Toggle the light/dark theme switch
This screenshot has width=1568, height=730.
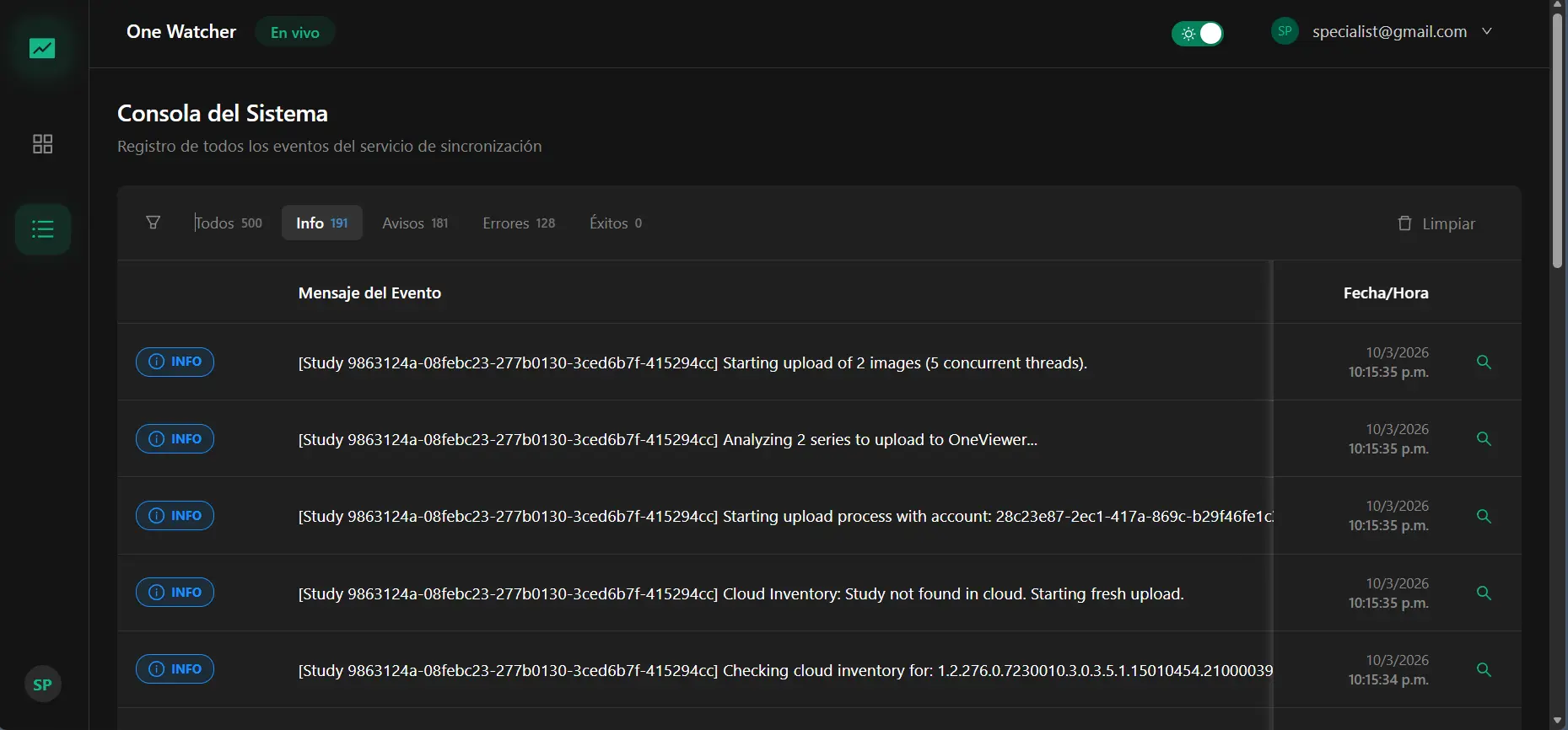1197,34
